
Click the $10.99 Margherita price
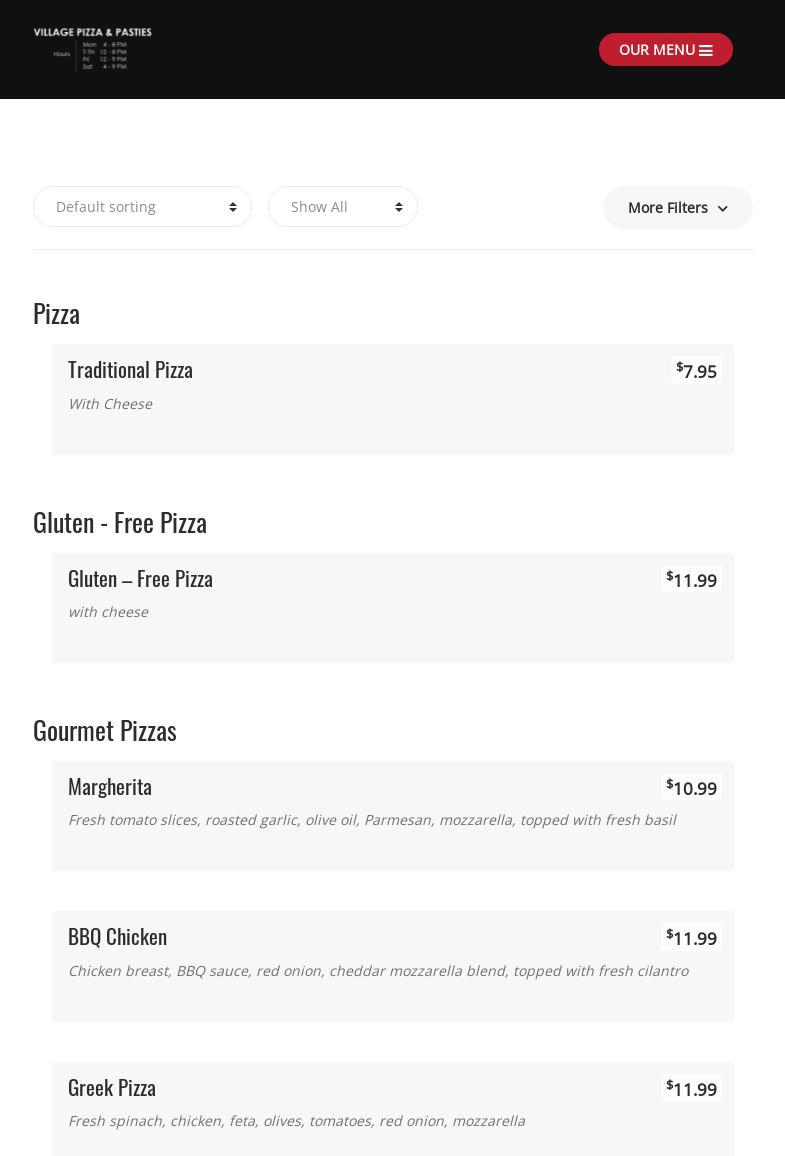[691, 788]
